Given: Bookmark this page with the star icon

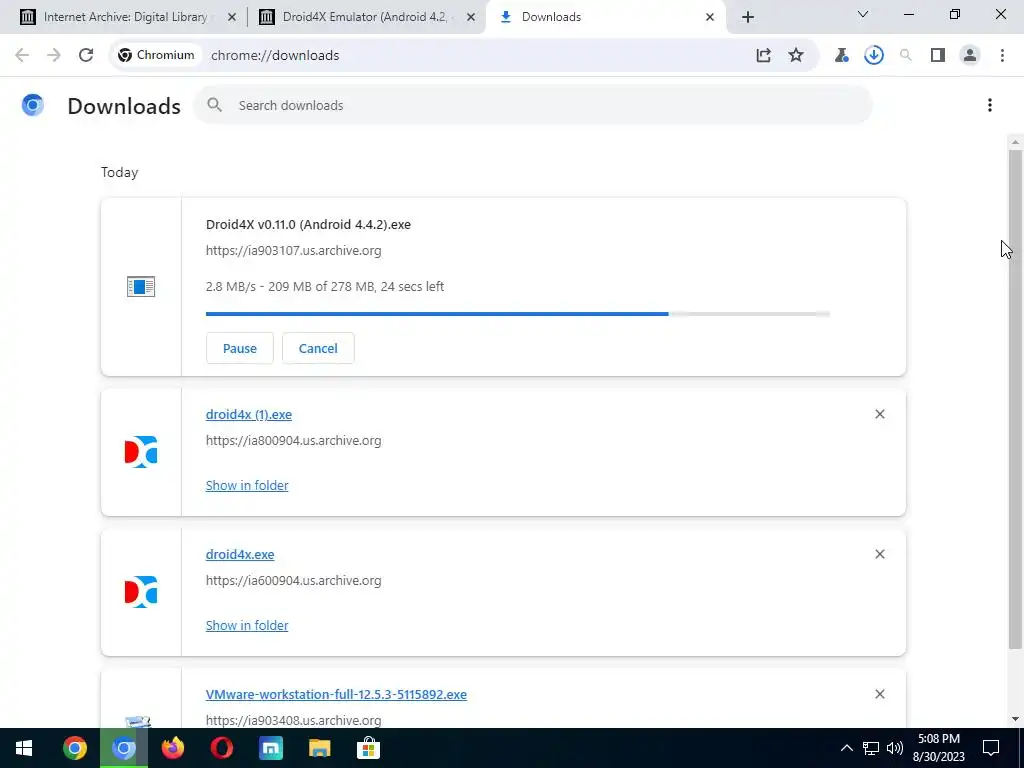Looking at the screenshot, I should click(x=795, y=56).
